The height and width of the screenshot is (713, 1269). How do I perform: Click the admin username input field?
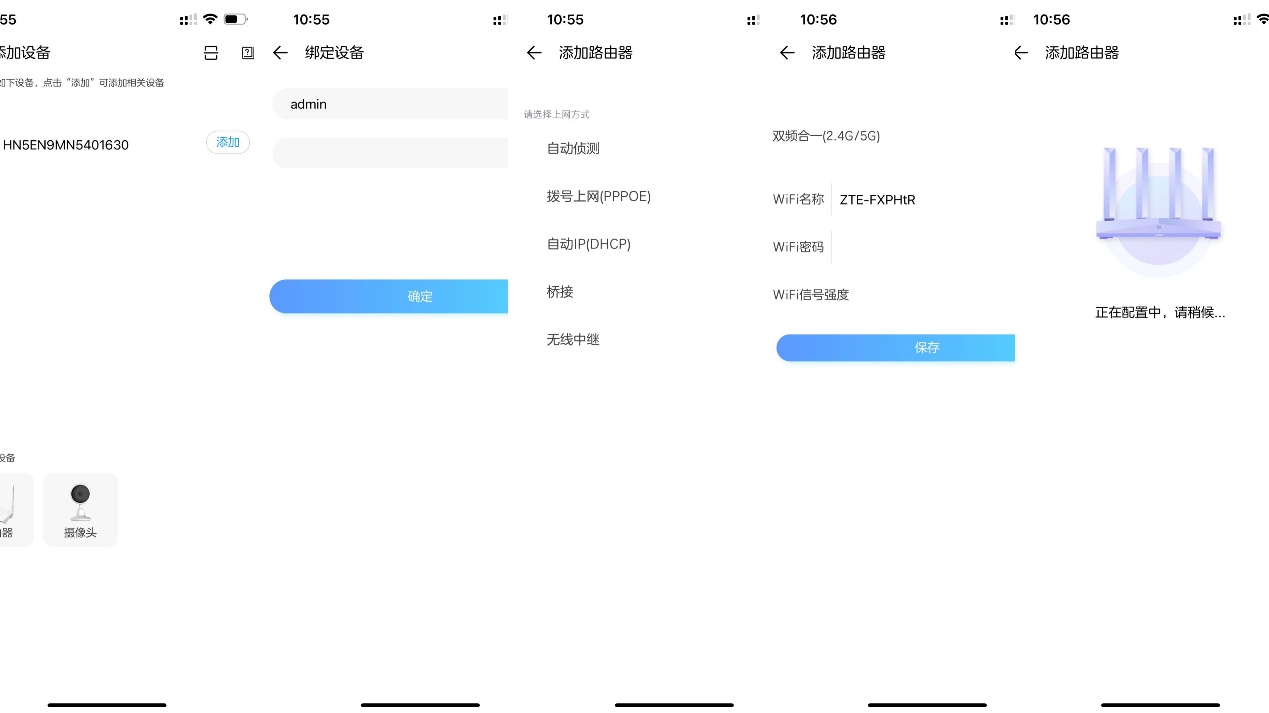coord(390,104)
